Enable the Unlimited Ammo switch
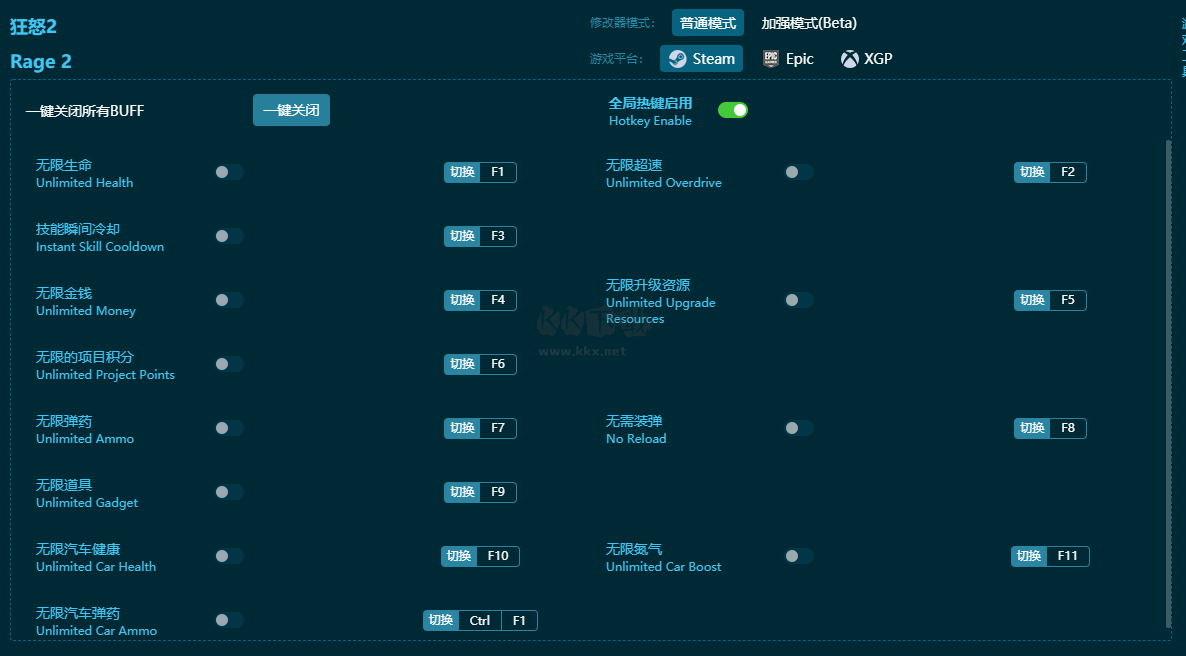Screen dimensions: 1186x656 point(228,428)
